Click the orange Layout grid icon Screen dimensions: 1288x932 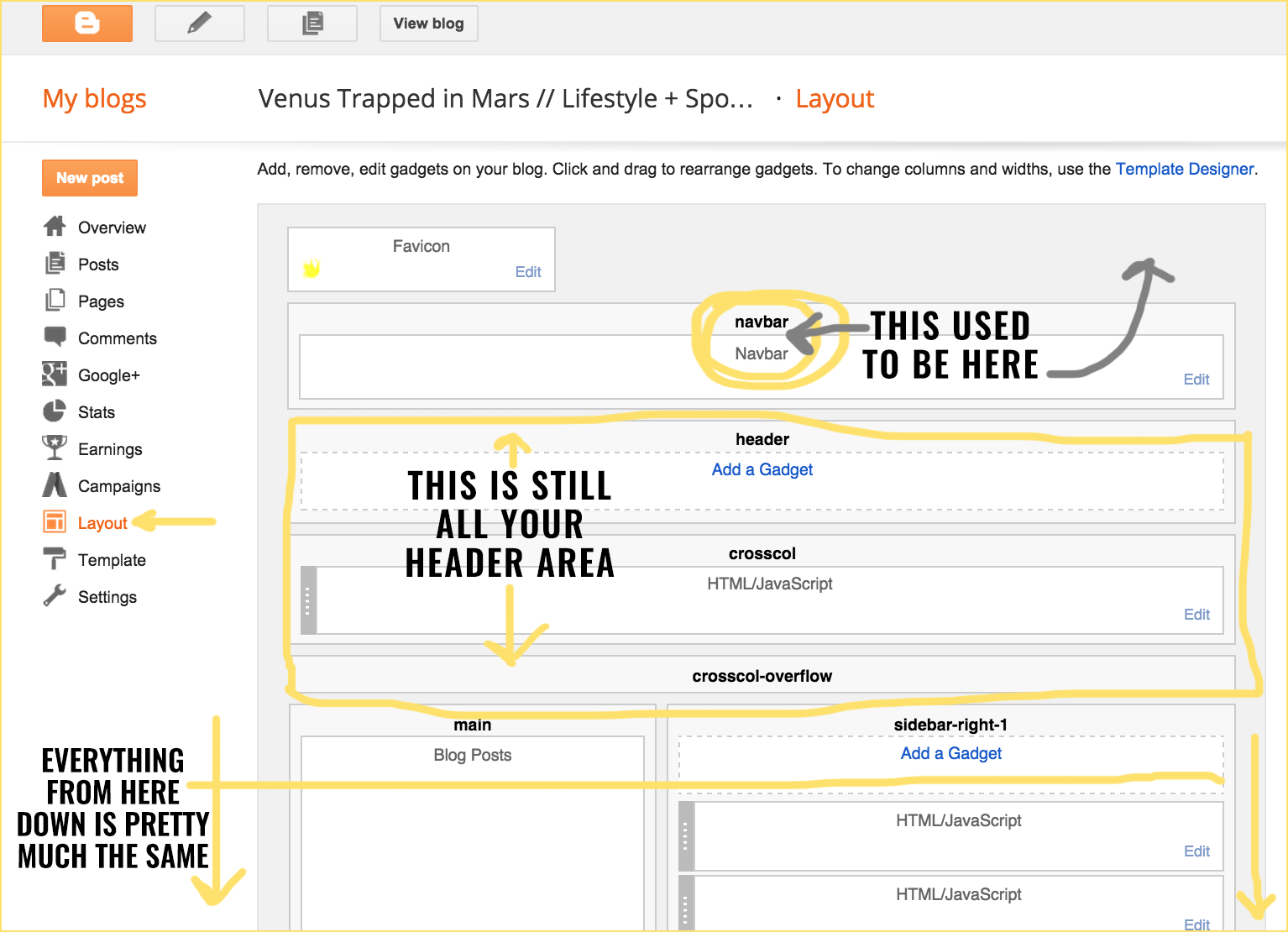coord(55,522)
